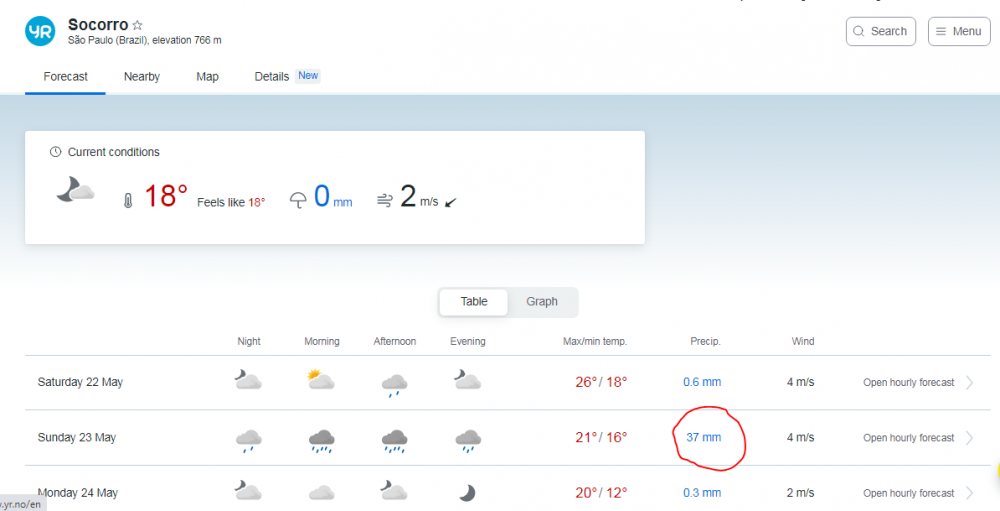Click Sunday morning heavy rain icon

coord(321,438)
